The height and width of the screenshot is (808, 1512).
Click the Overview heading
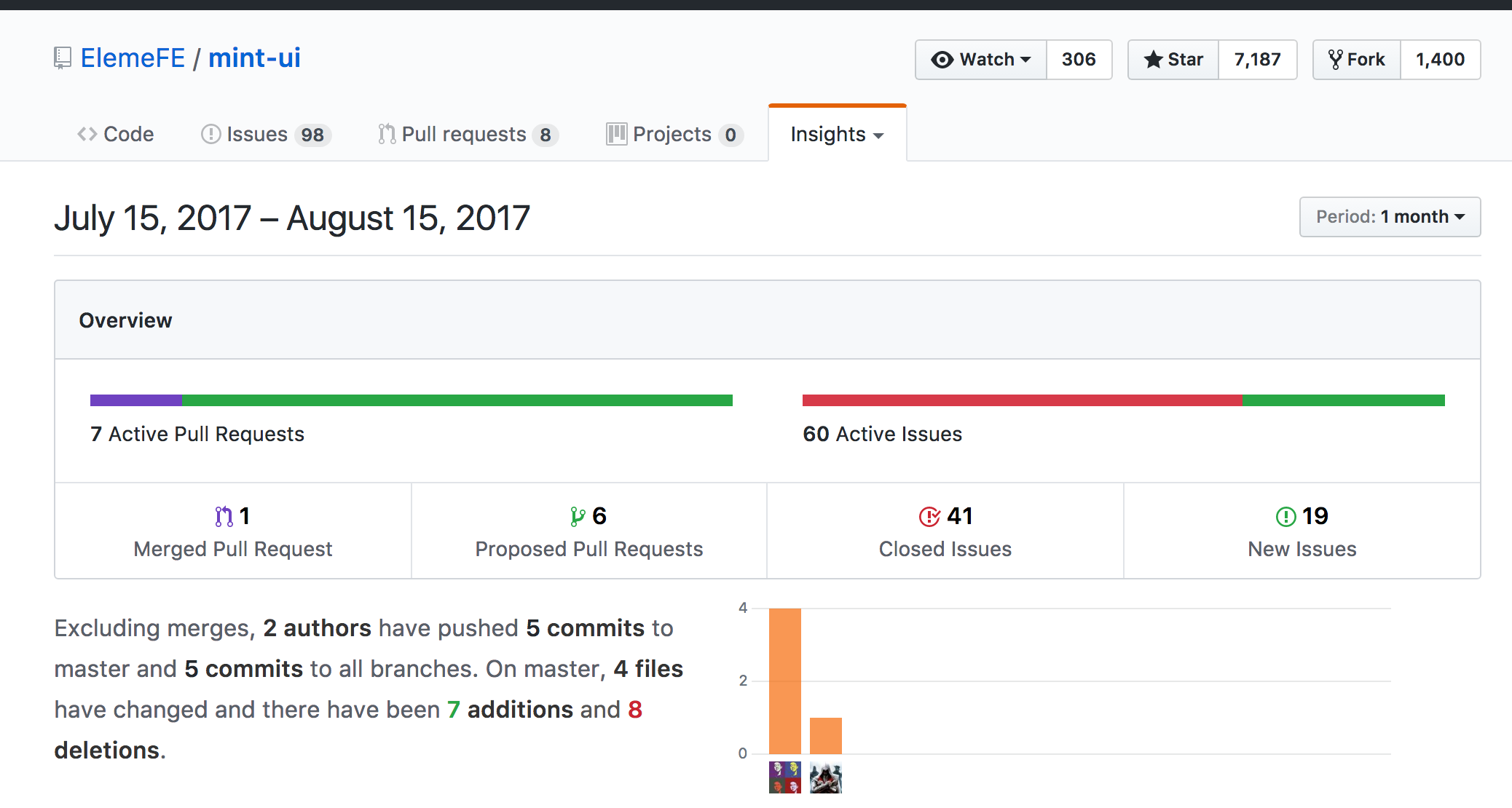(125, 320)
